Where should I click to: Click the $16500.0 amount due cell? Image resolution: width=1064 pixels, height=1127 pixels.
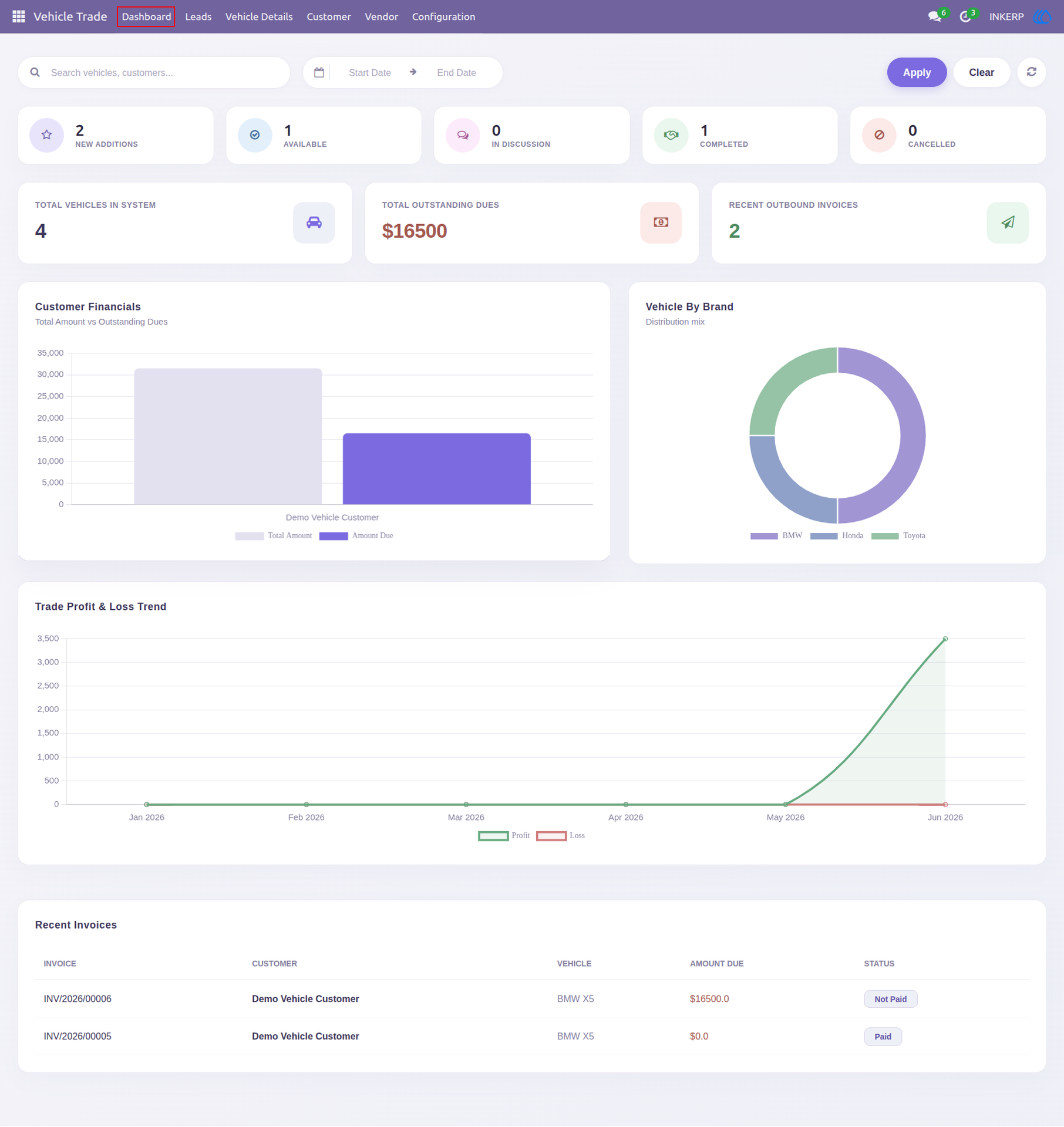(709, 999)
